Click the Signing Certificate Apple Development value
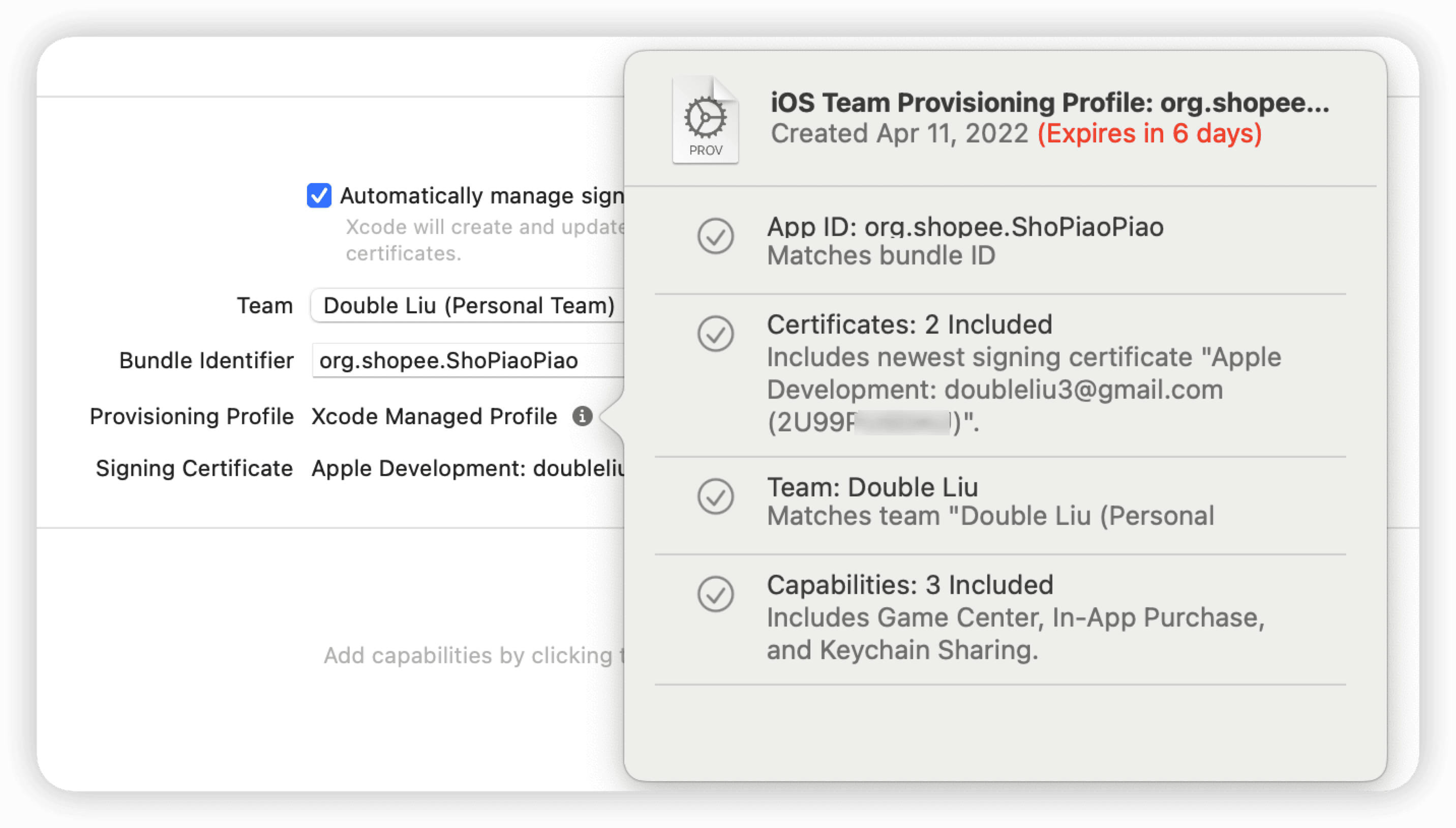1456x828 pixels. click(x=468, y=468)
